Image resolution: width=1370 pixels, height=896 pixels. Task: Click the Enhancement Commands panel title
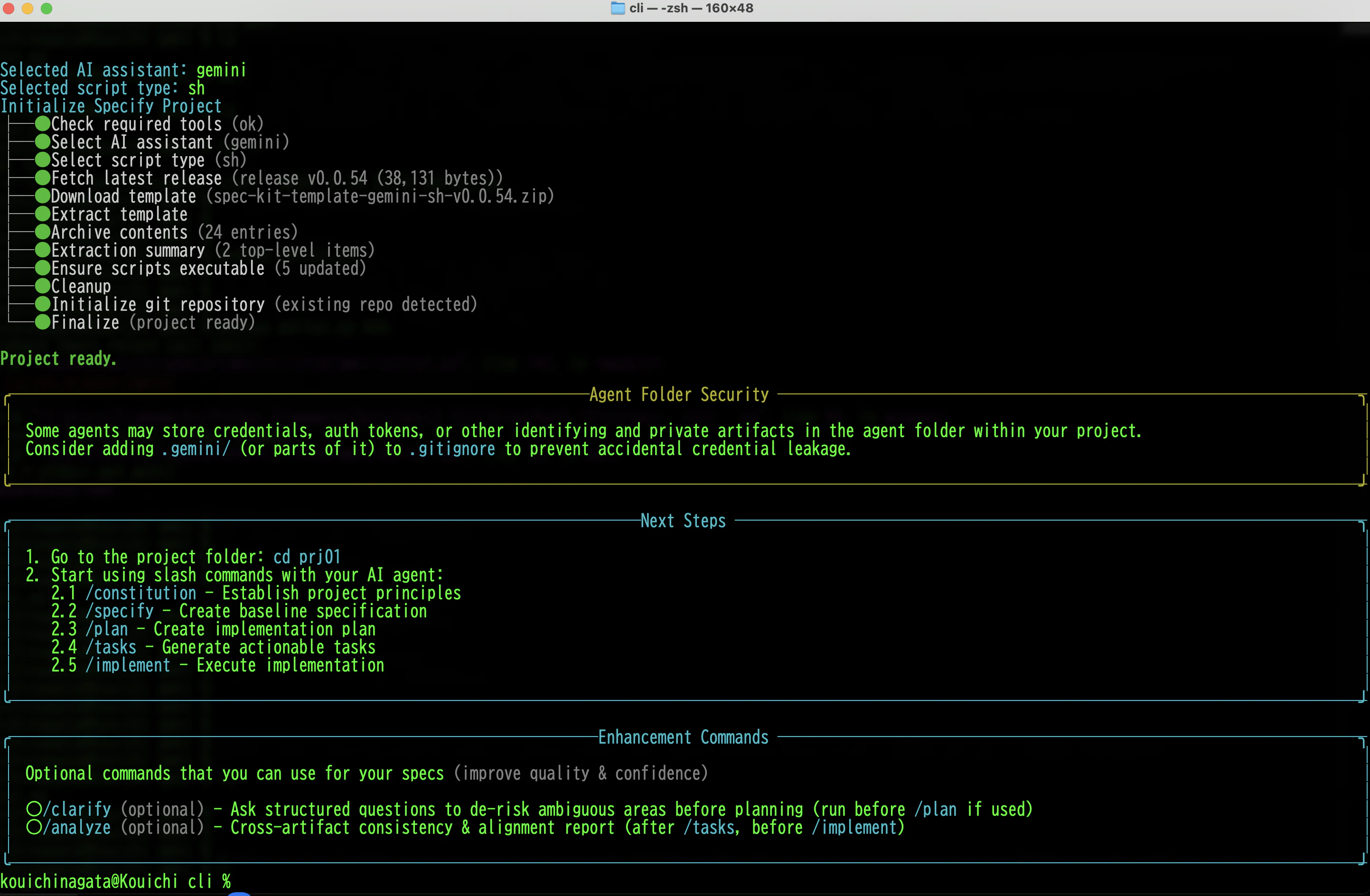[683, 737]
